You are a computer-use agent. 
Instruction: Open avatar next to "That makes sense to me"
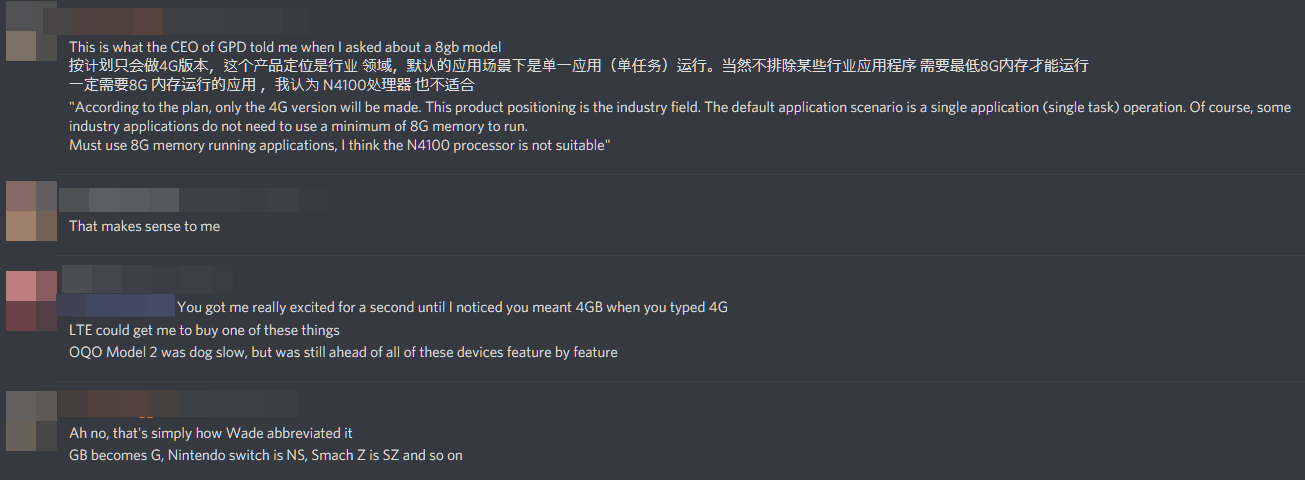(31, 211)
